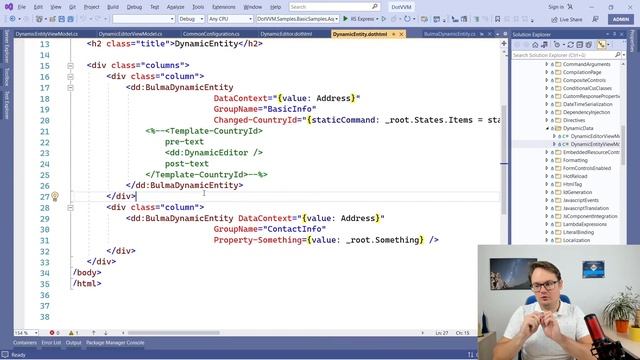The width and height of the screenshot is (640, 360).
Task: Open the Package Manager Console tab
Action: tap(115, 343)
